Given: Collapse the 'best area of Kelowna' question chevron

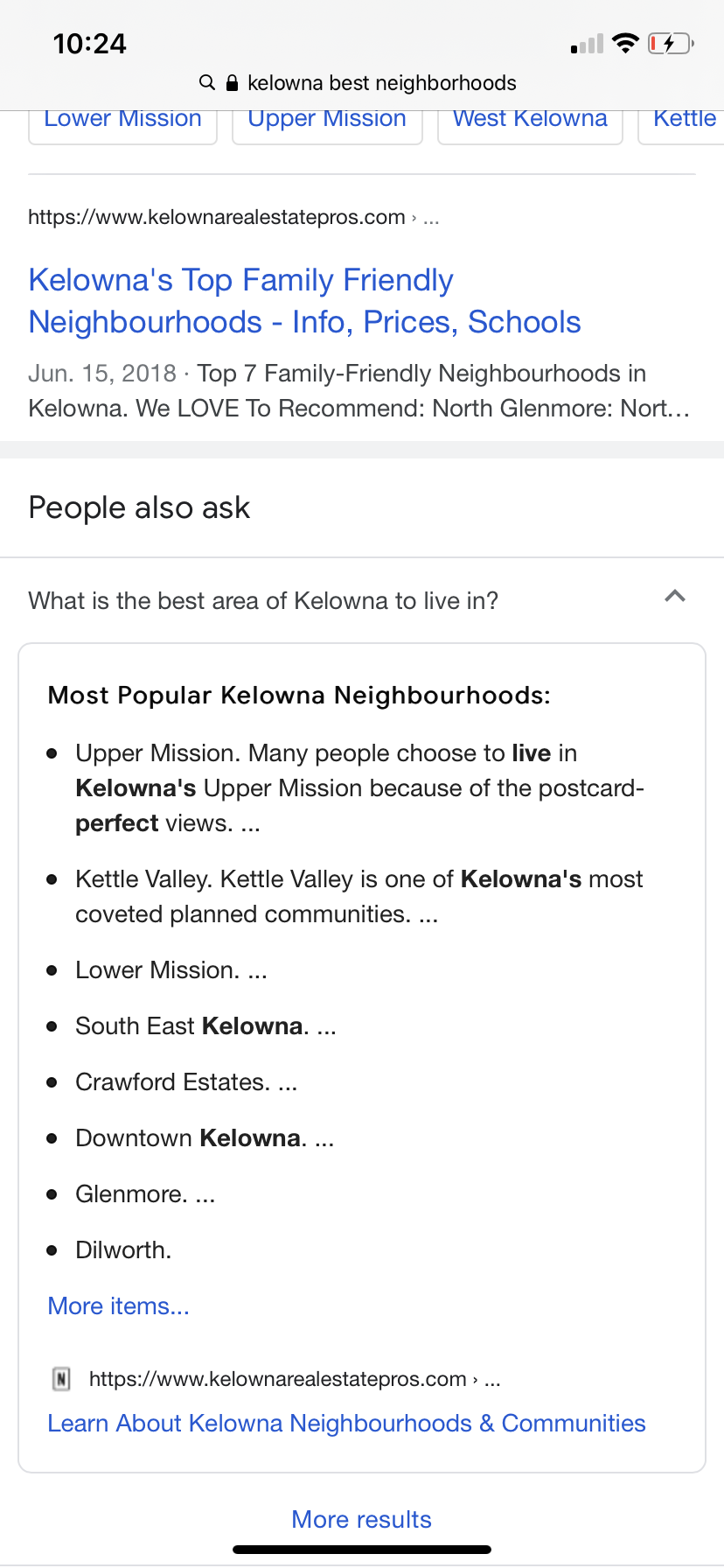Looking at the screenshot, I should [674, 597].
